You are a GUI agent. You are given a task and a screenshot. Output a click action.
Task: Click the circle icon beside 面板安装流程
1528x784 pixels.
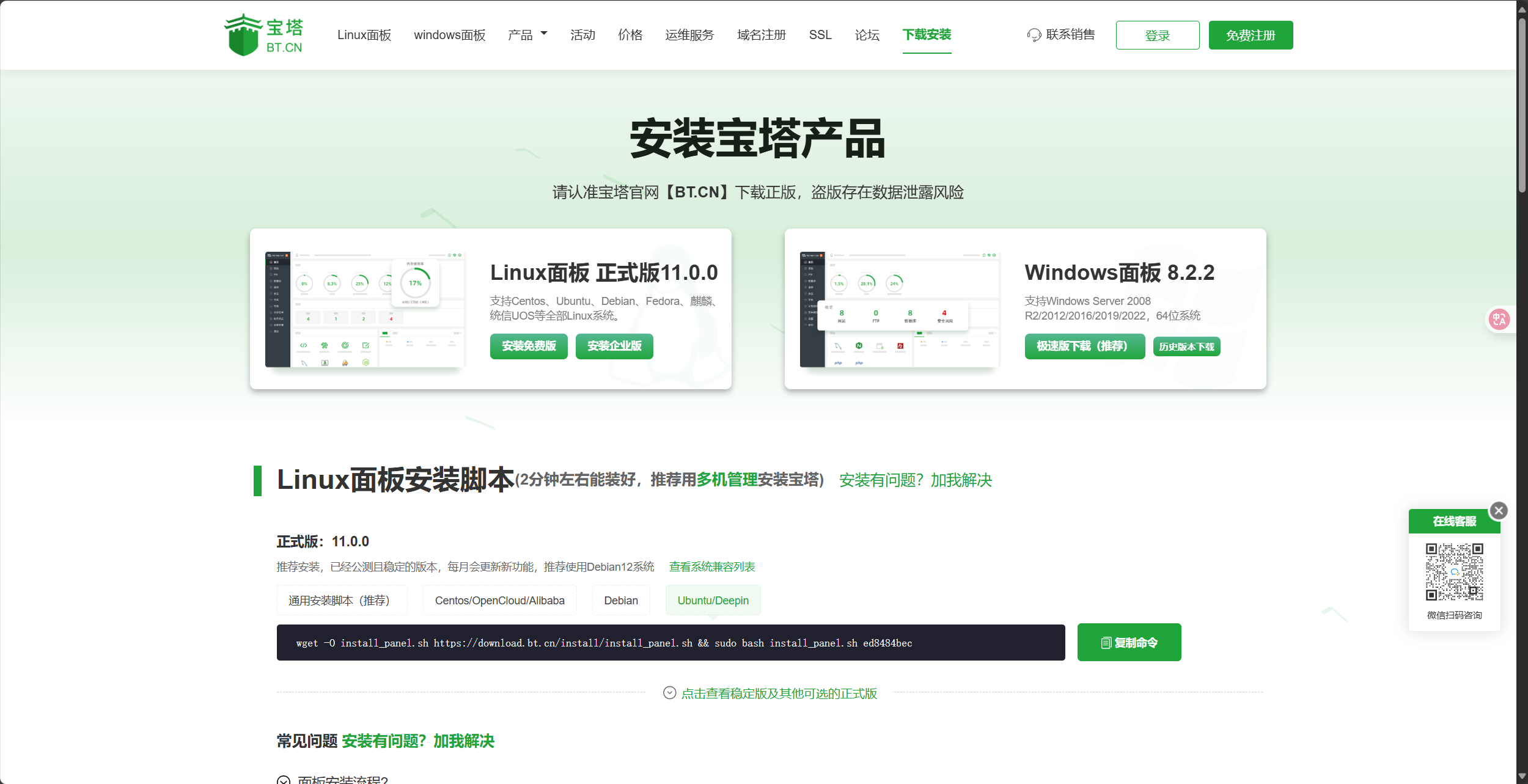click(x=284, y=780)
